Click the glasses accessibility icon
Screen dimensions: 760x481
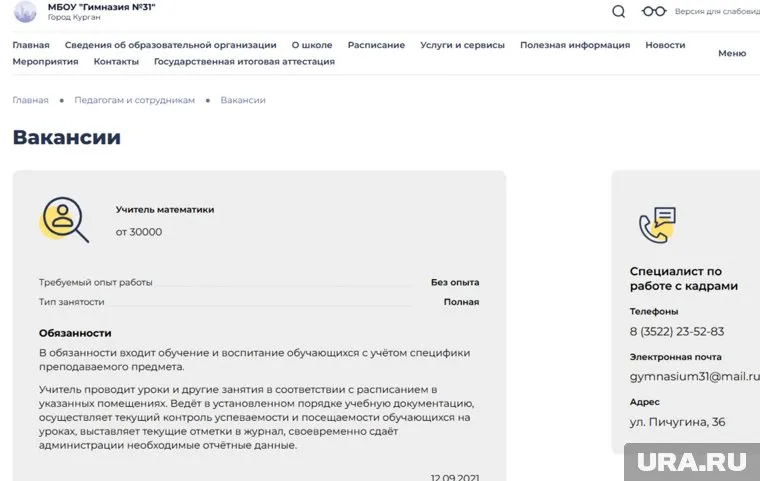[654, 12]
